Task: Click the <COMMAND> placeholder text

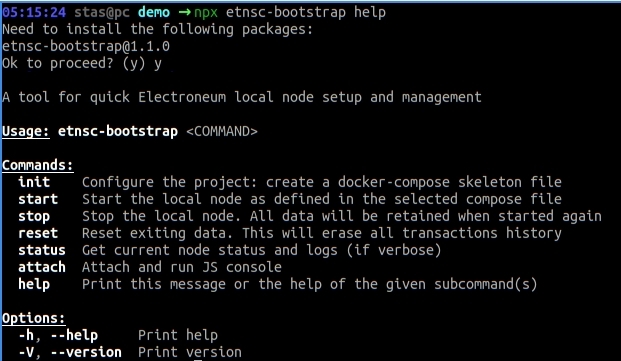Action: pos(222,131)
